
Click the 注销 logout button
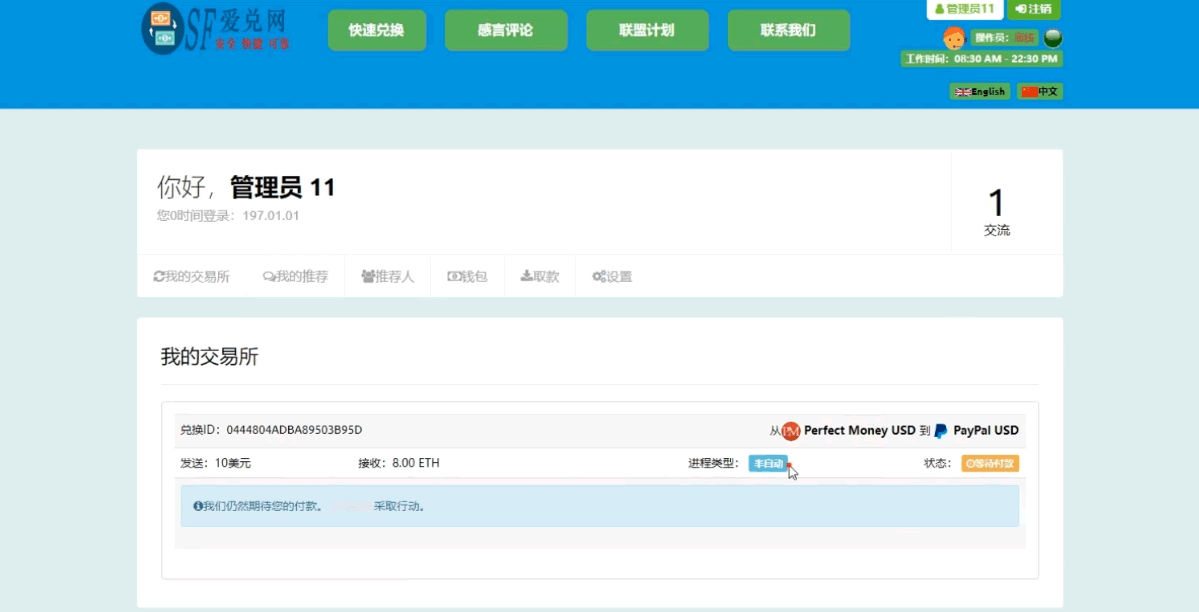click(x=1033, y=9)
